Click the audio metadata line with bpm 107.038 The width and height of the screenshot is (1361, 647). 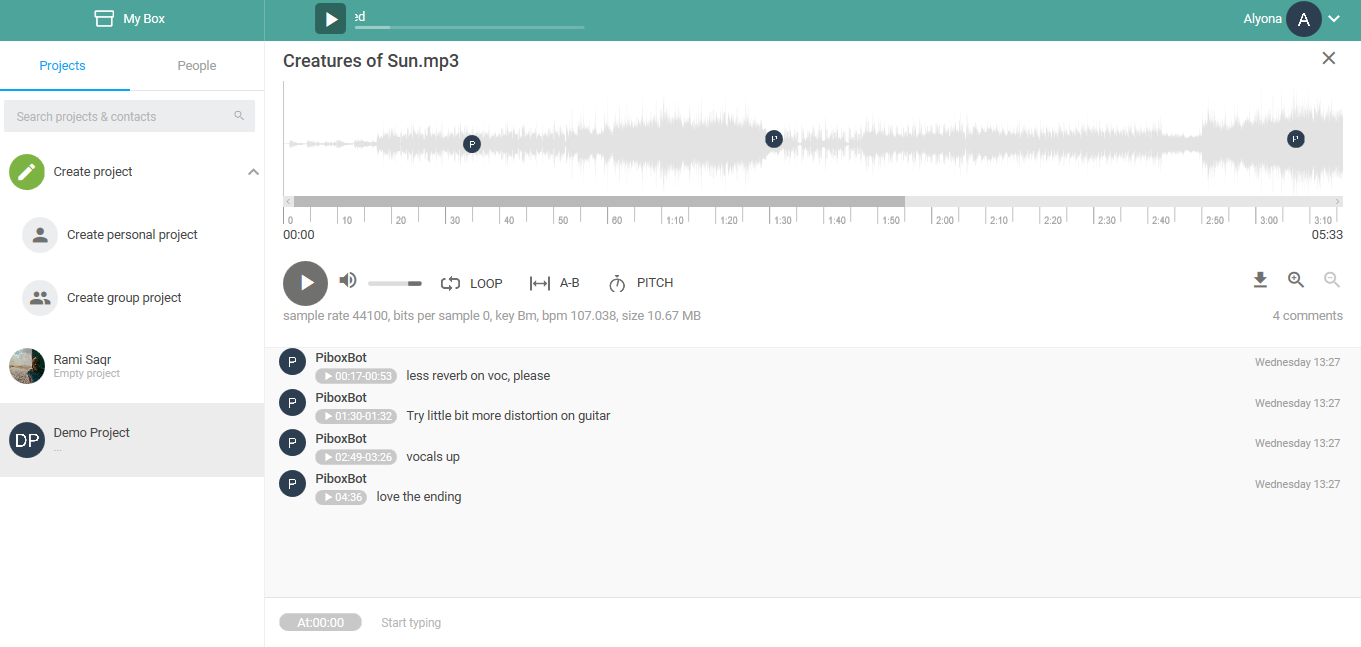point(492,316)
